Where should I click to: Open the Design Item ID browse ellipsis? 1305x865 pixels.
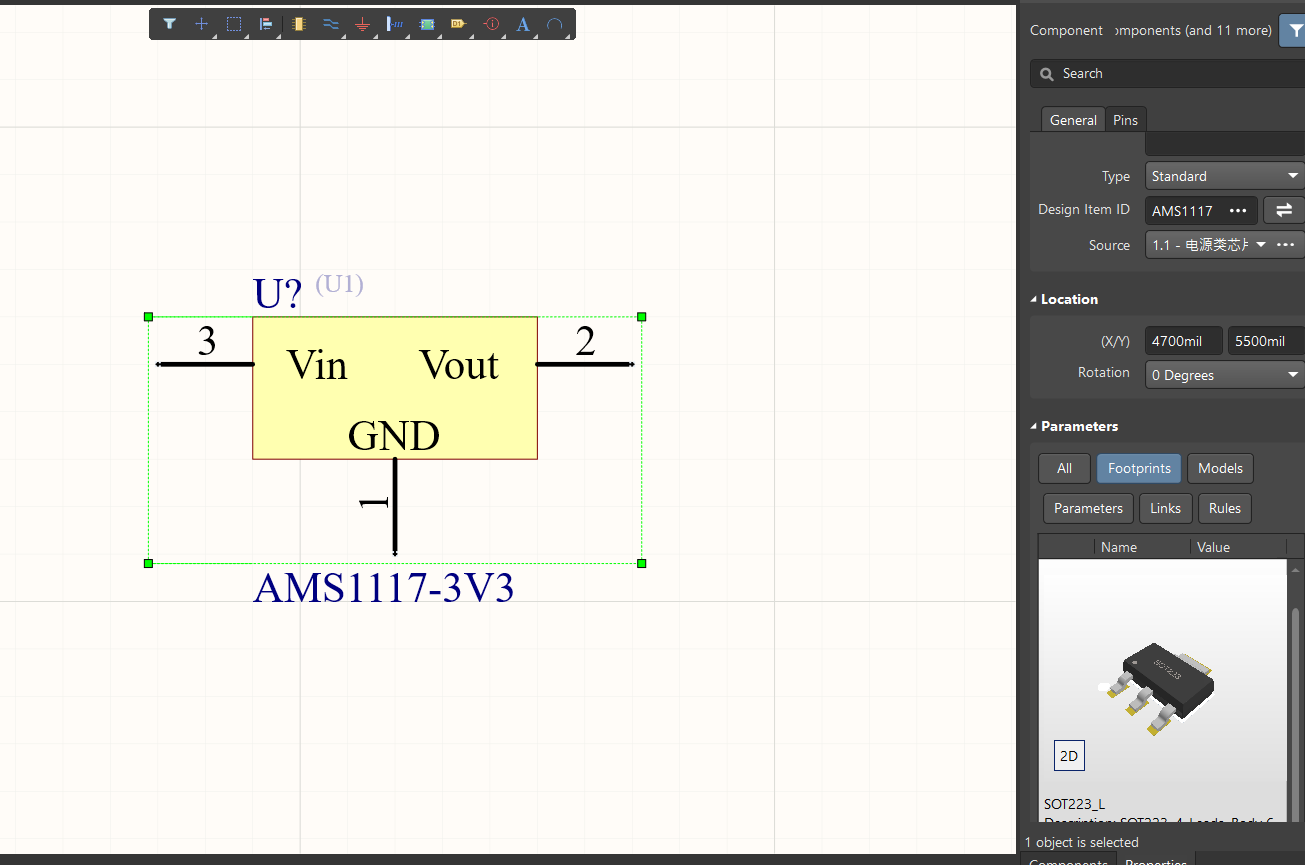[1238, 210]
